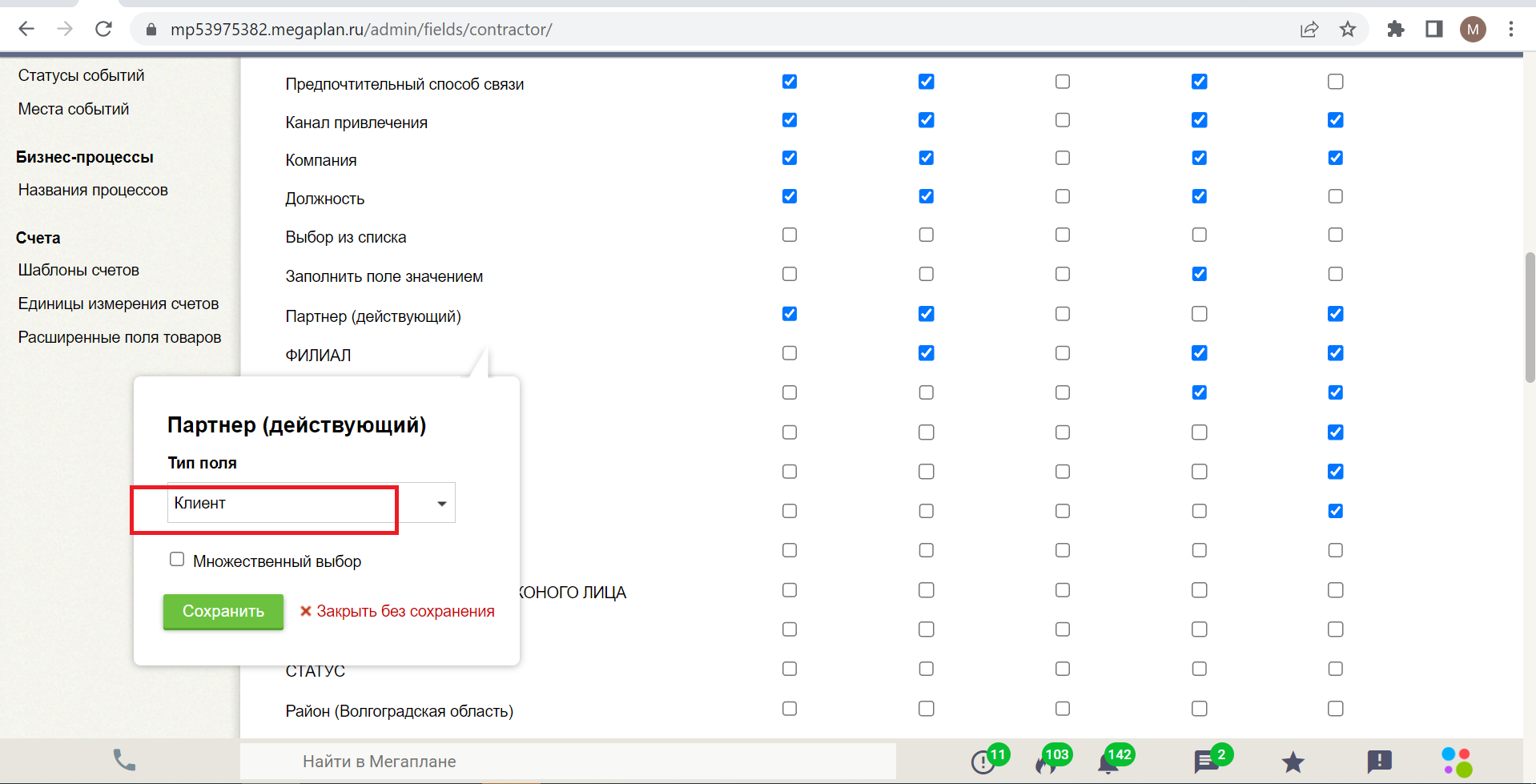1536x784 pixels.
Task: Open Chrome's three-dot menu
Action: (1511, 30)
